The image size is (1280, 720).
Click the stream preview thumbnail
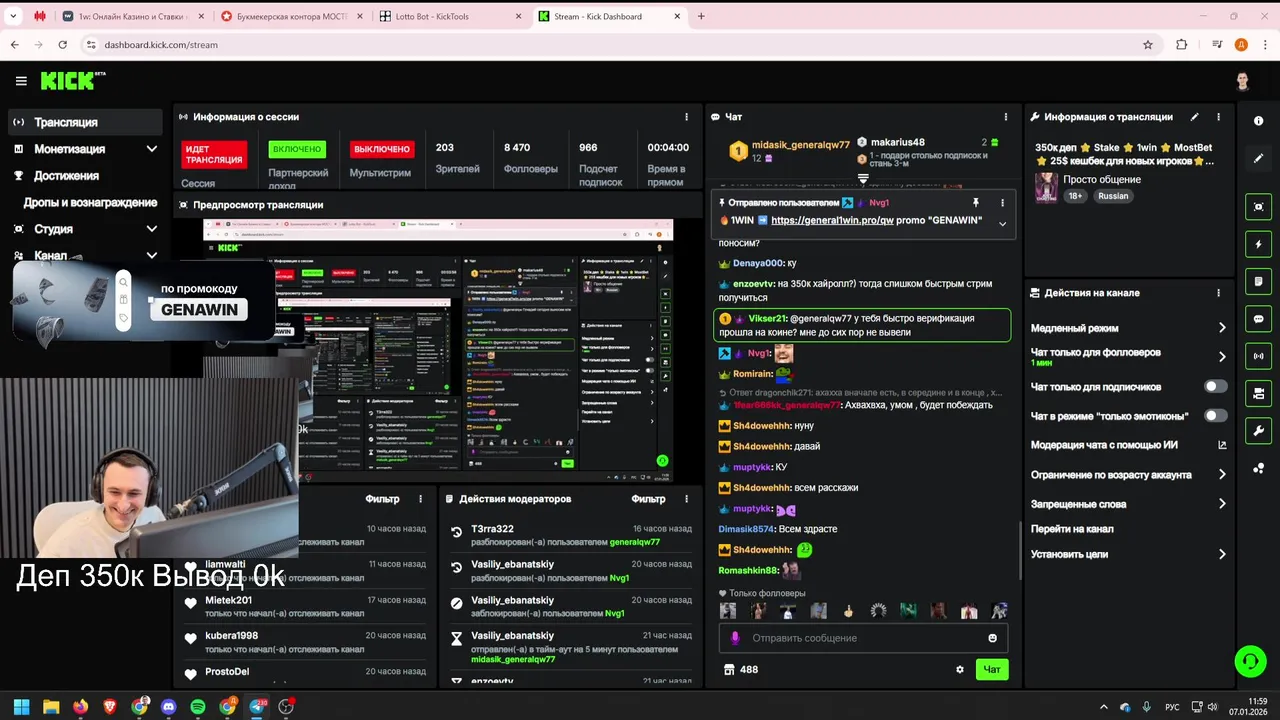(438, 350)
